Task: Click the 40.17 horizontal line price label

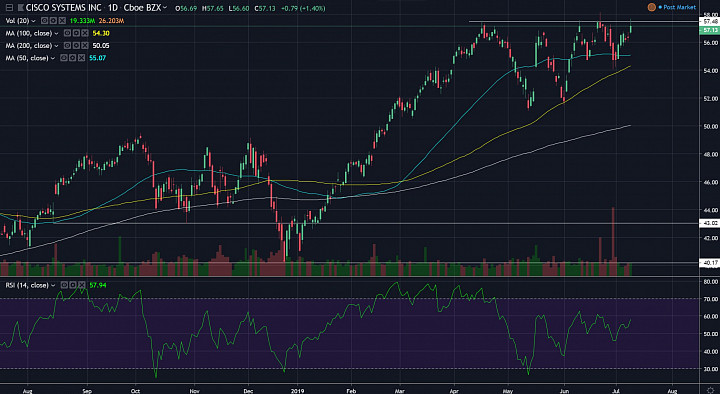Action: 710,263
